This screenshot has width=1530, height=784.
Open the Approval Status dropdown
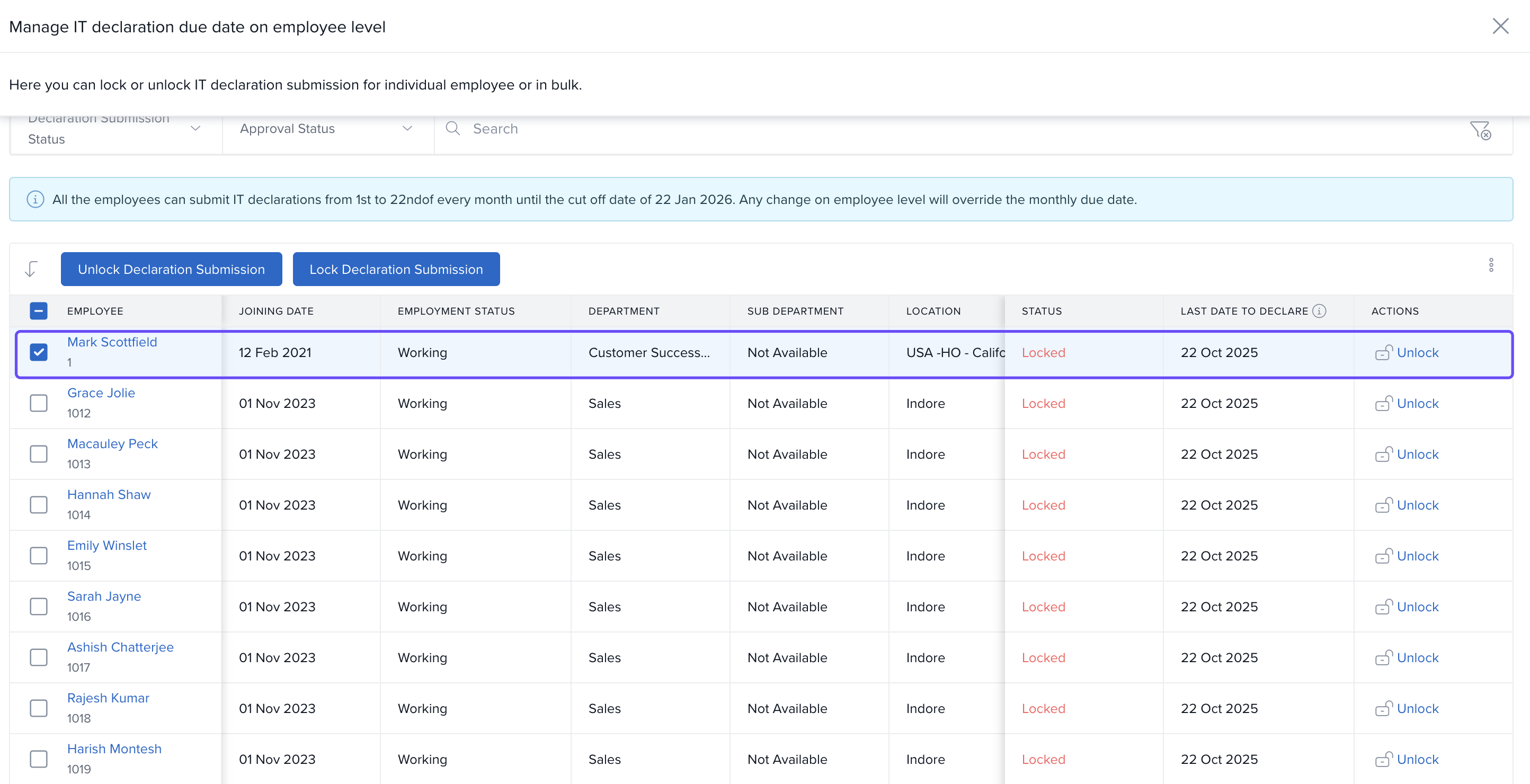[327, 128]
